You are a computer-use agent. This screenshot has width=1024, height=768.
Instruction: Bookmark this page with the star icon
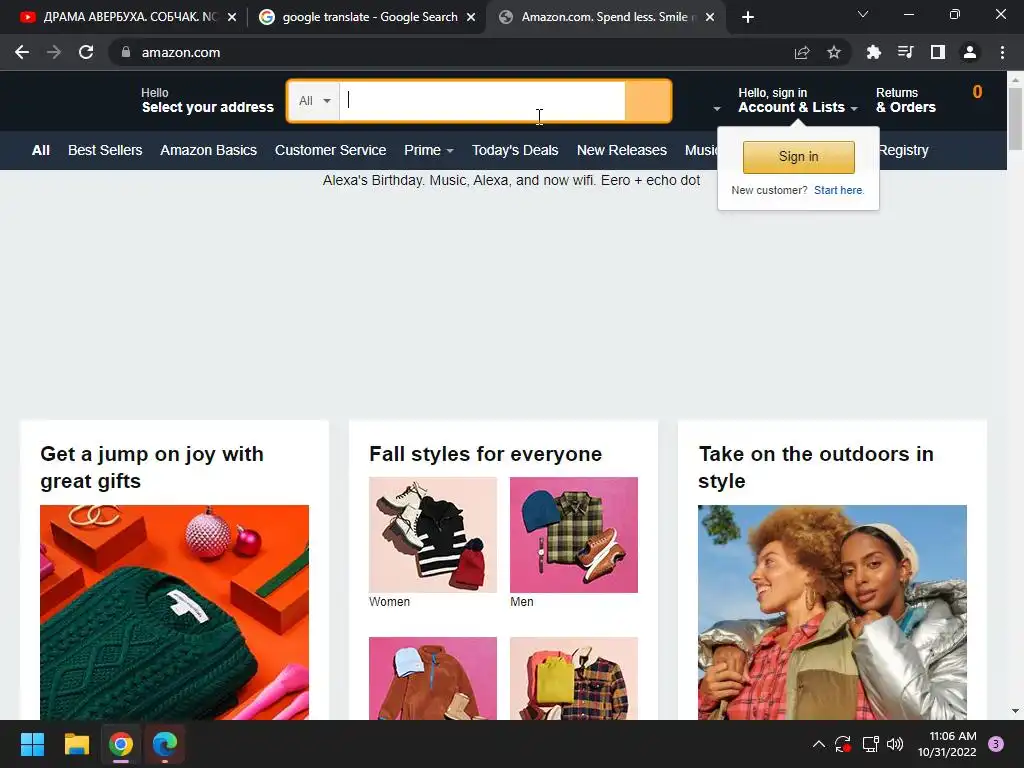coord(834,52)
